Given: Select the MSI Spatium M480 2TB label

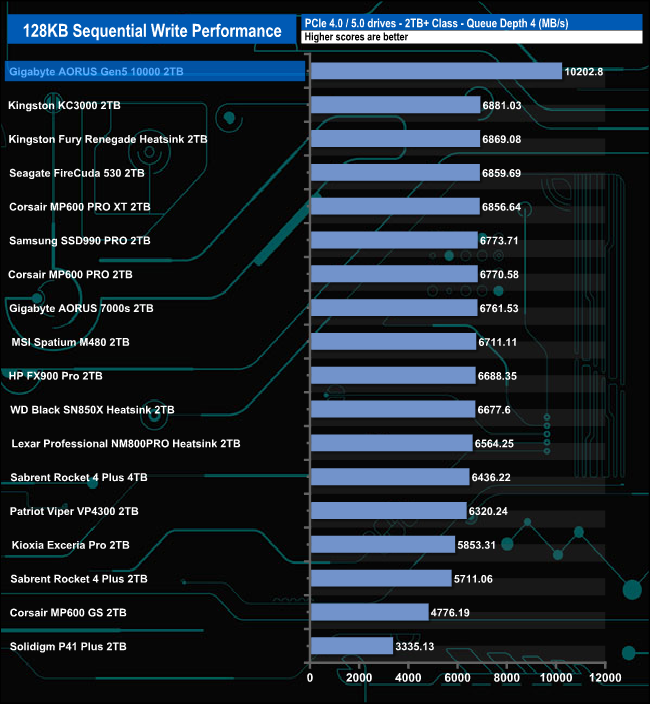Looking at the screenshot, I should [70, 342].
